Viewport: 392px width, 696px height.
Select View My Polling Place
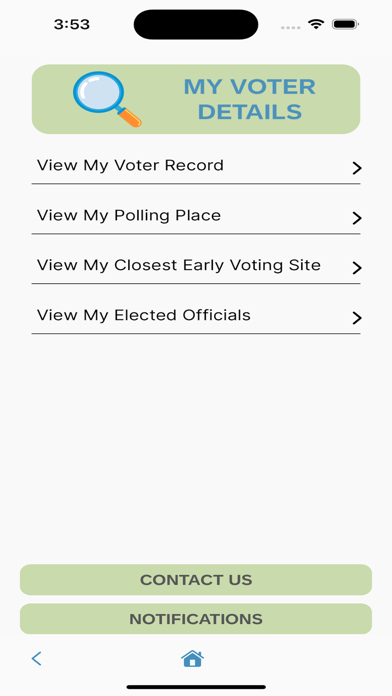196,216
